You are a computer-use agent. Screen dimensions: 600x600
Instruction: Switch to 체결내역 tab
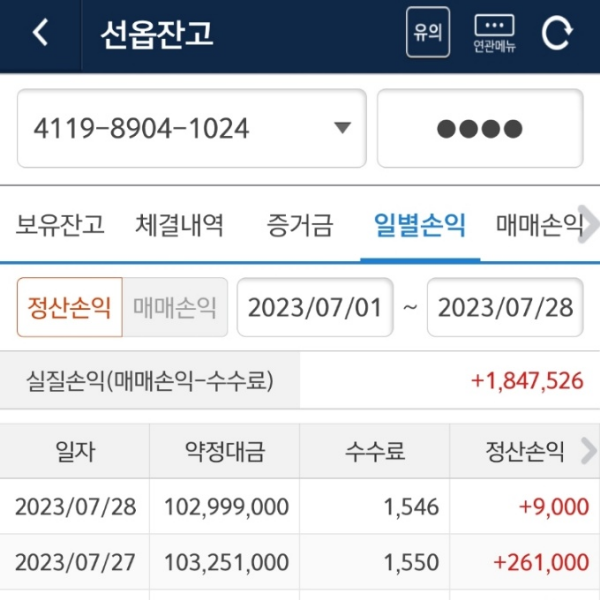pos(179,225)
